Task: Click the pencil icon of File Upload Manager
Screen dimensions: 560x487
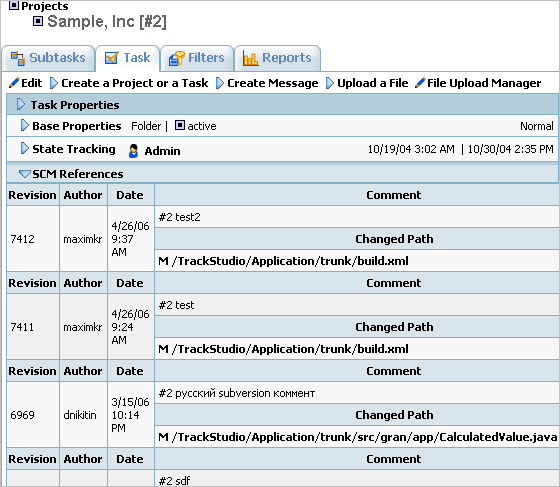Action: point(420,83)
